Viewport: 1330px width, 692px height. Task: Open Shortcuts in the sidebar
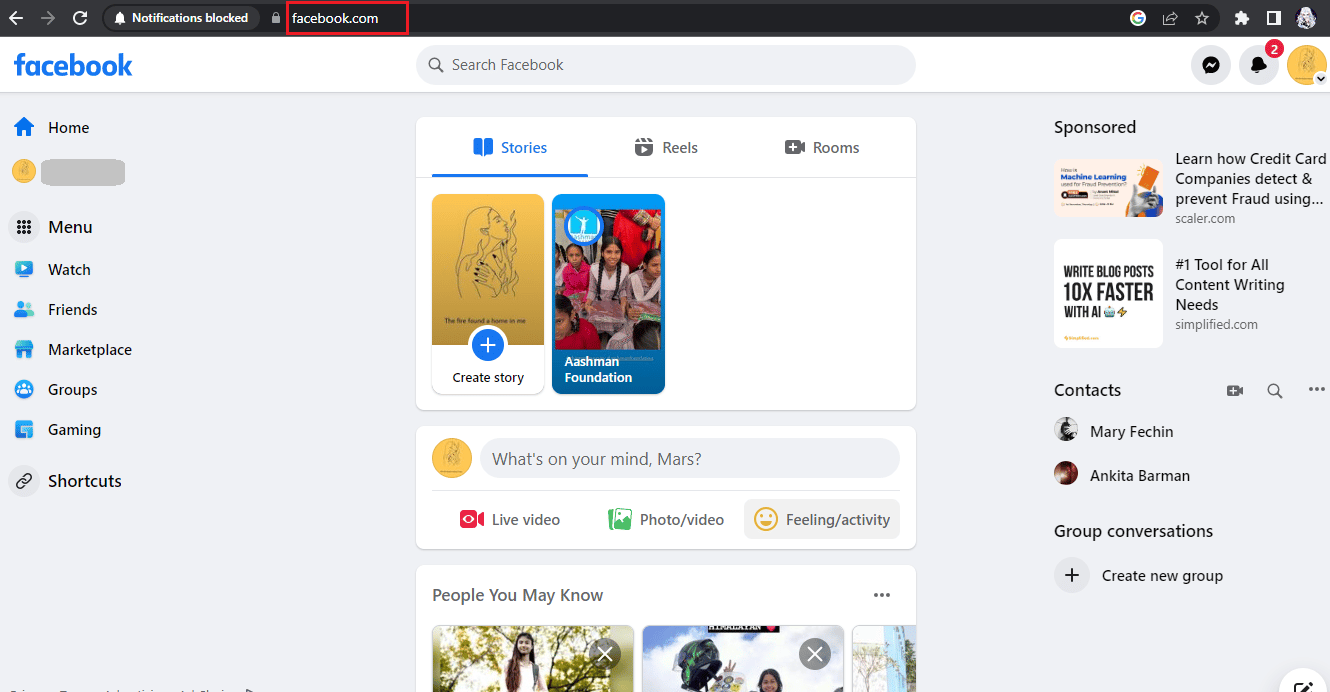coord(66,481)
